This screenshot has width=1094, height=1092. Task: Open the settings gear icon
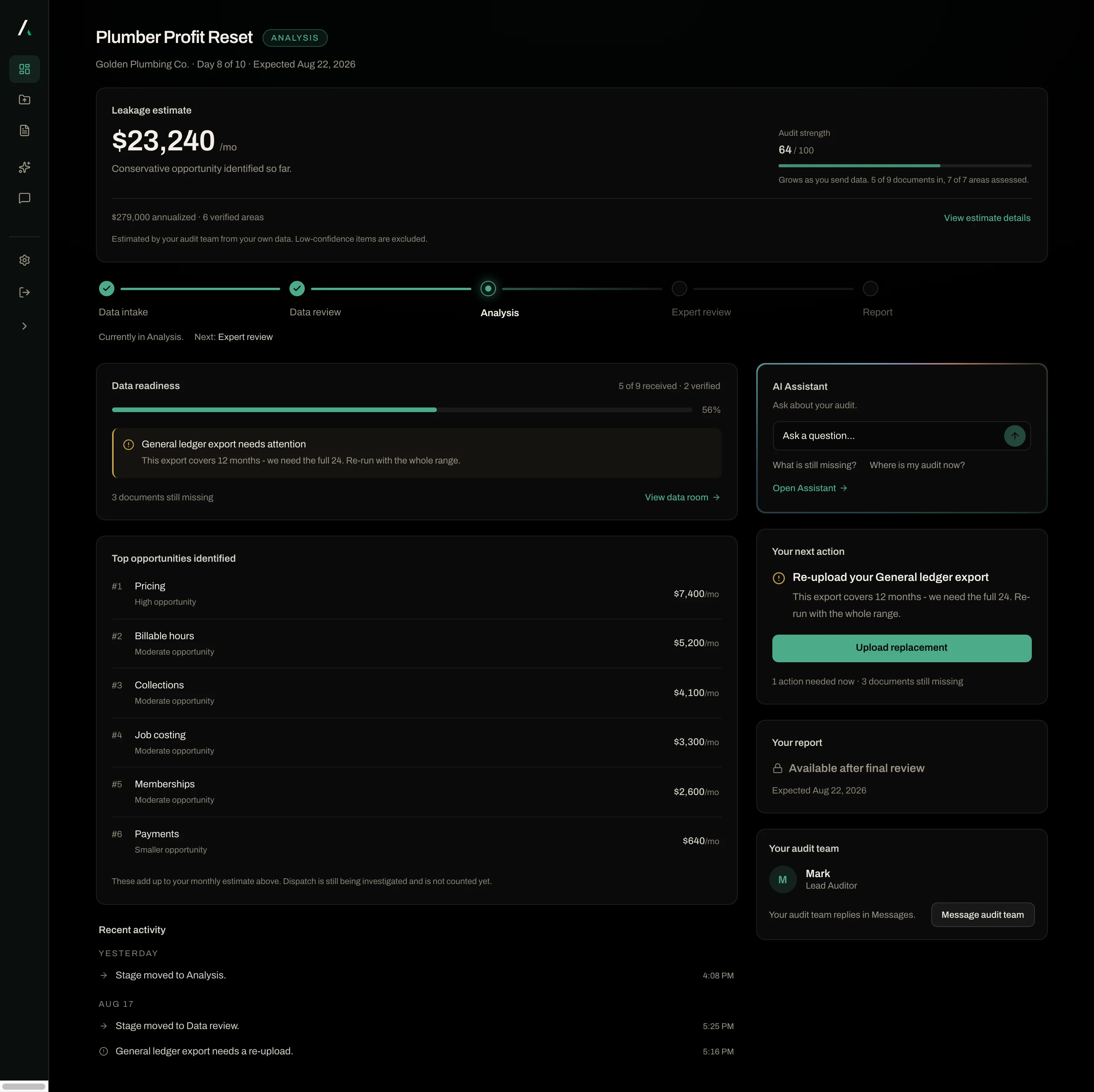click(x=24, y=261)
